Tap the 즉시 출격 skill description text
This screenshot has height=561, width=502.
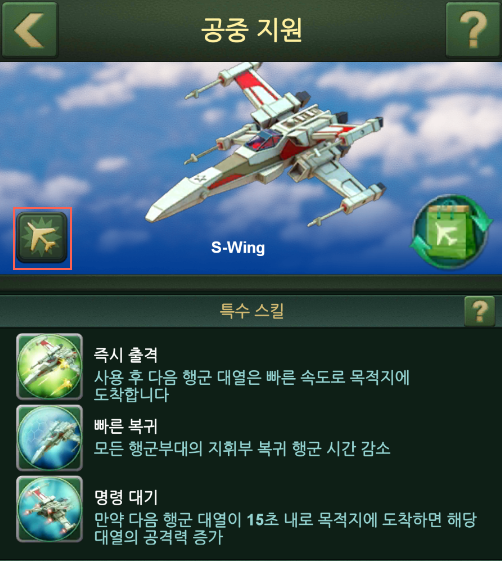[252, 386]
